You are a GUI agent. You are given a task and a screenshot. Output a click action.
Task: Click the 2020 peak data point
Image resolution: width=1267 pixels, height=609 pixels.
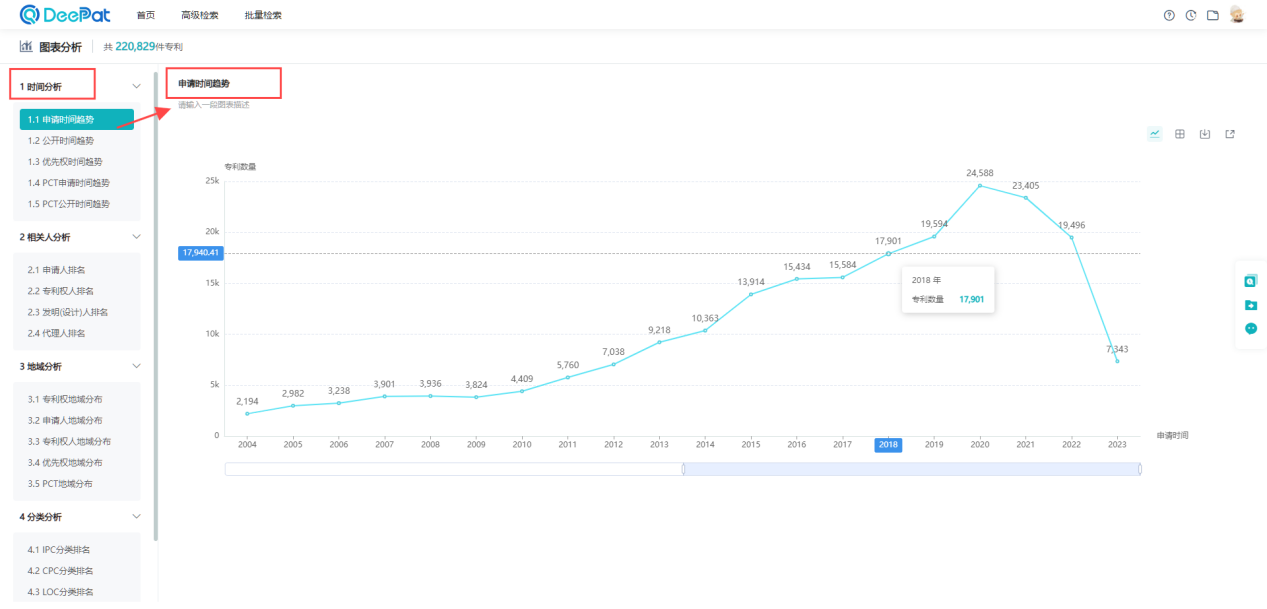point(980,185)
